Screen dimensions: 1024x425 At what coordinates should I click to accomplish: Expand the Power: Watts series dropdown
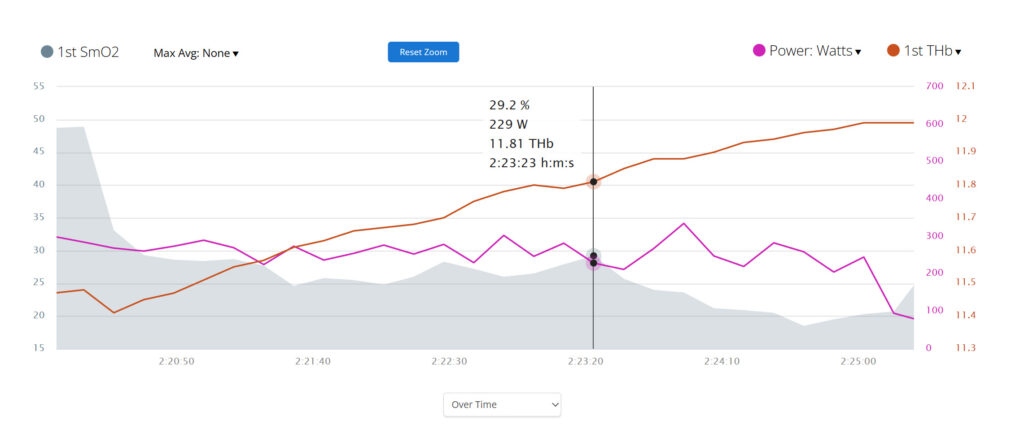pos(815,51)
